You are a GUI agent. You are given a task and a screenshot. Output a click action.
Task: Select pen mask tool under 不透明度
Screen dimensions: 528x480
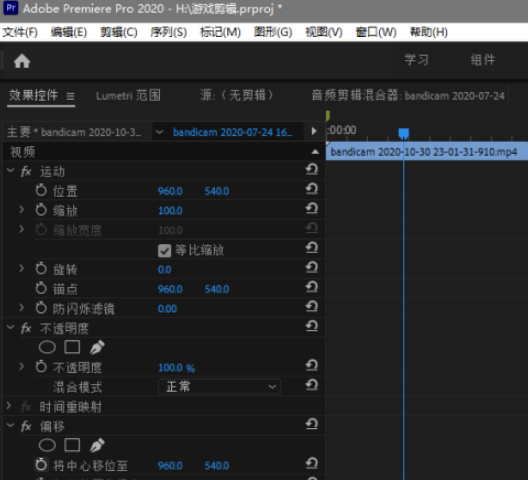(x=97, y=347)
